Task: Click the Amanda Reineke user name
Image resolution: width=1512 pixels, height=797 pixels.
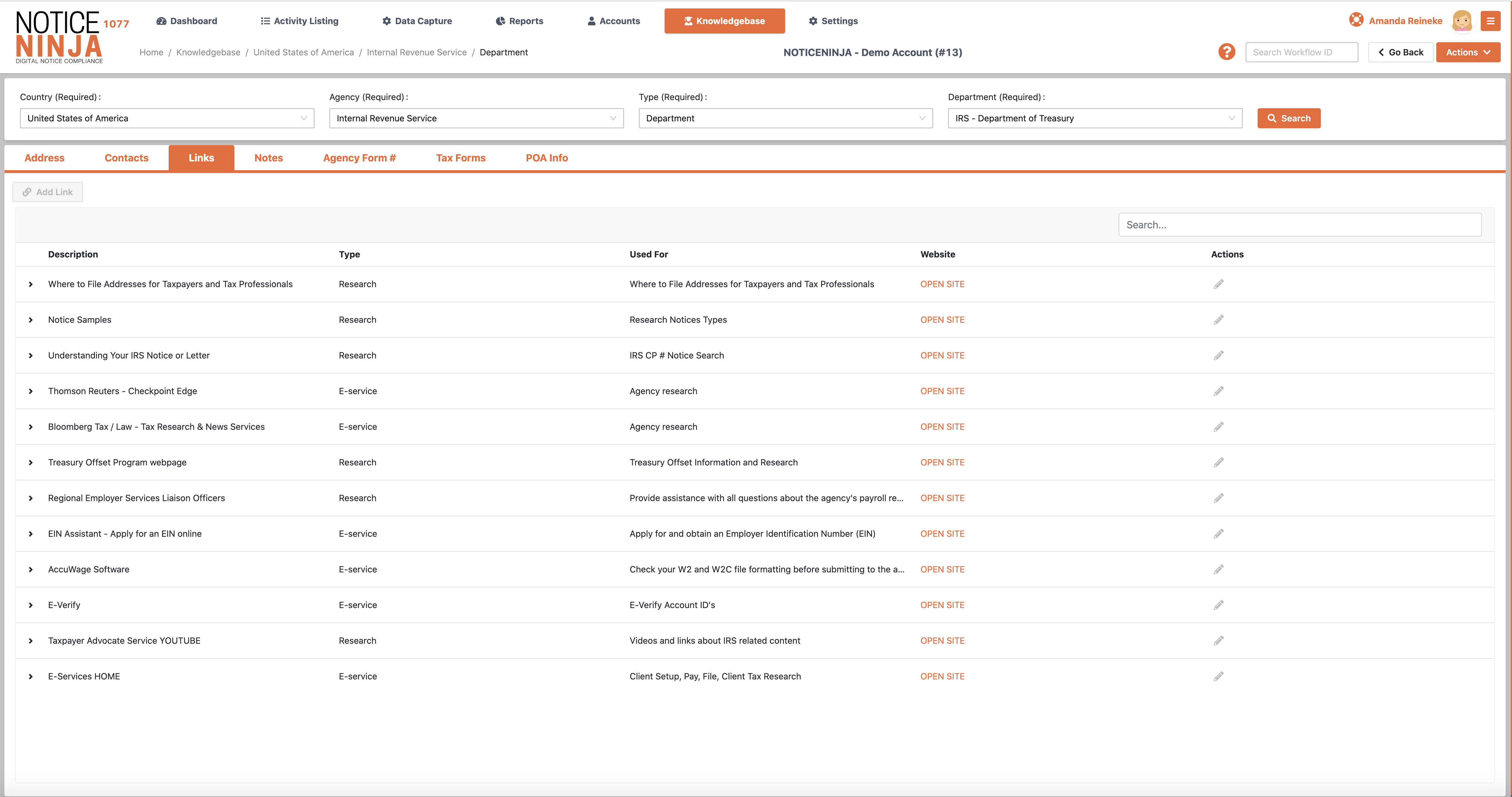Action: coord(1405,21)
